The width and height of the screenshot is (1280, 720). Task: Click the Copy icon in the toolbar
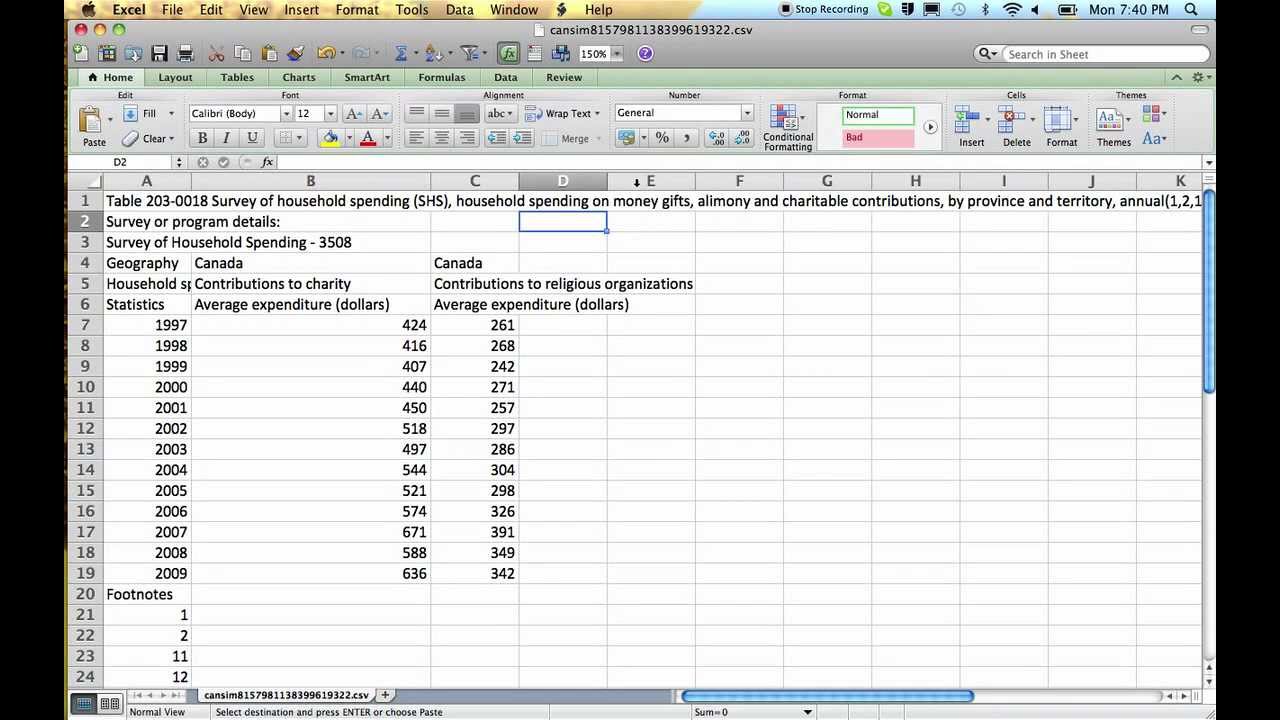(242, 54)
